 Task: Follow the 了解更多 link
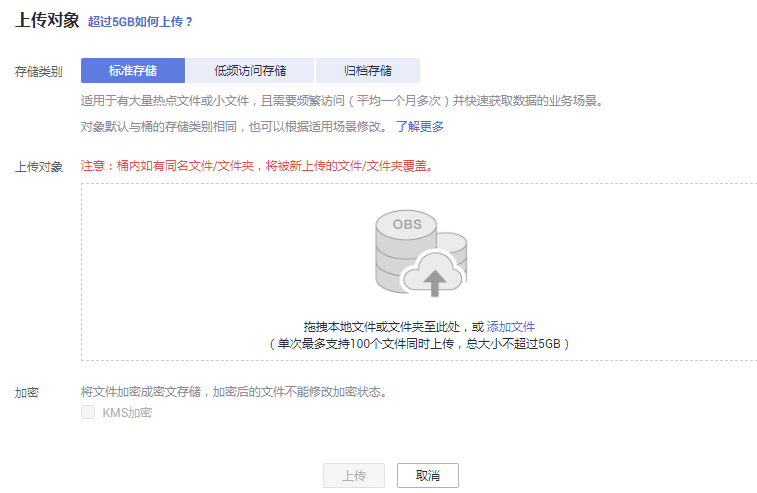tap(420, 127)
